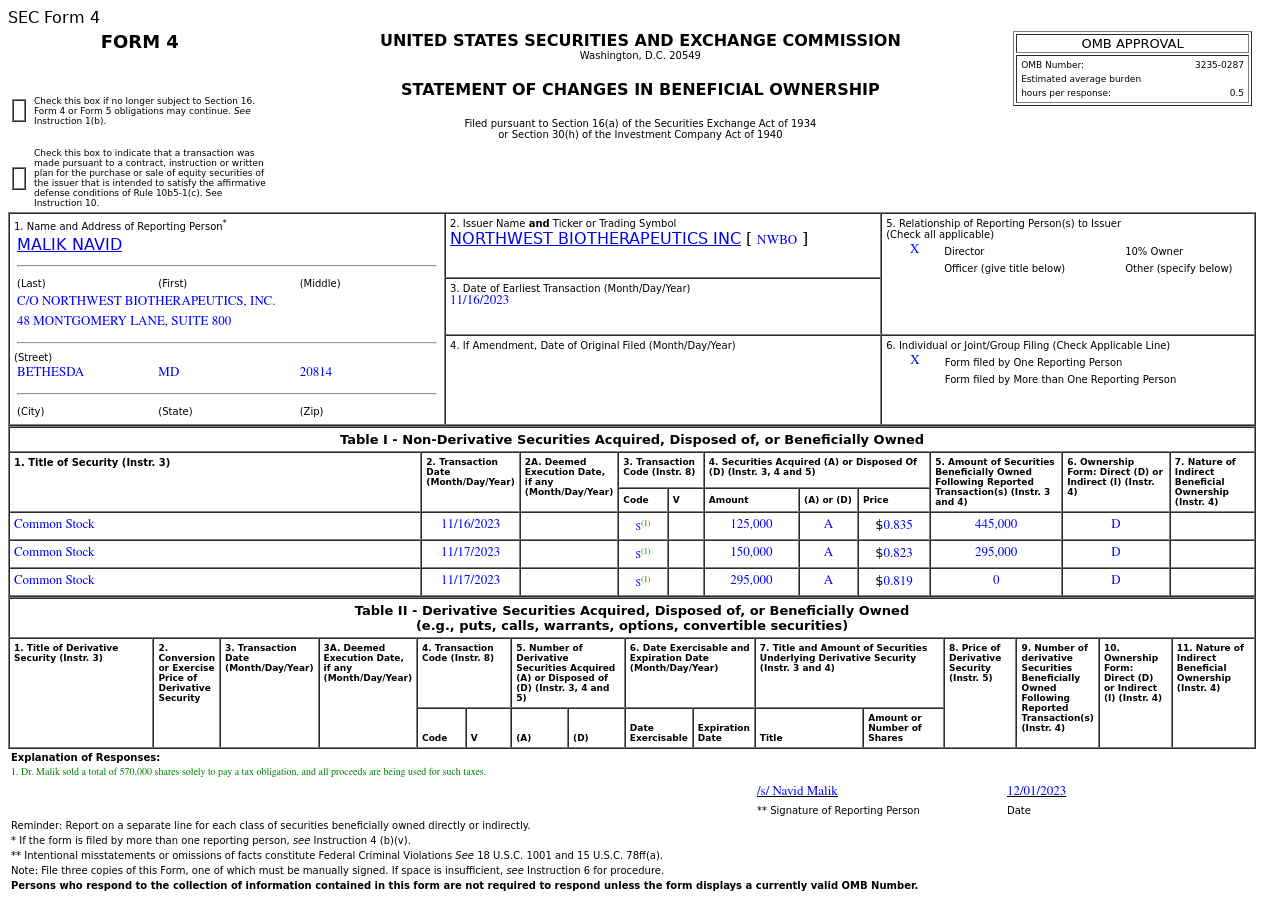The width and height of the screenshot is (1264, 916).
Task: Click the S(1) transaction code in the 125,000 row
Action: tap(642, 525)
